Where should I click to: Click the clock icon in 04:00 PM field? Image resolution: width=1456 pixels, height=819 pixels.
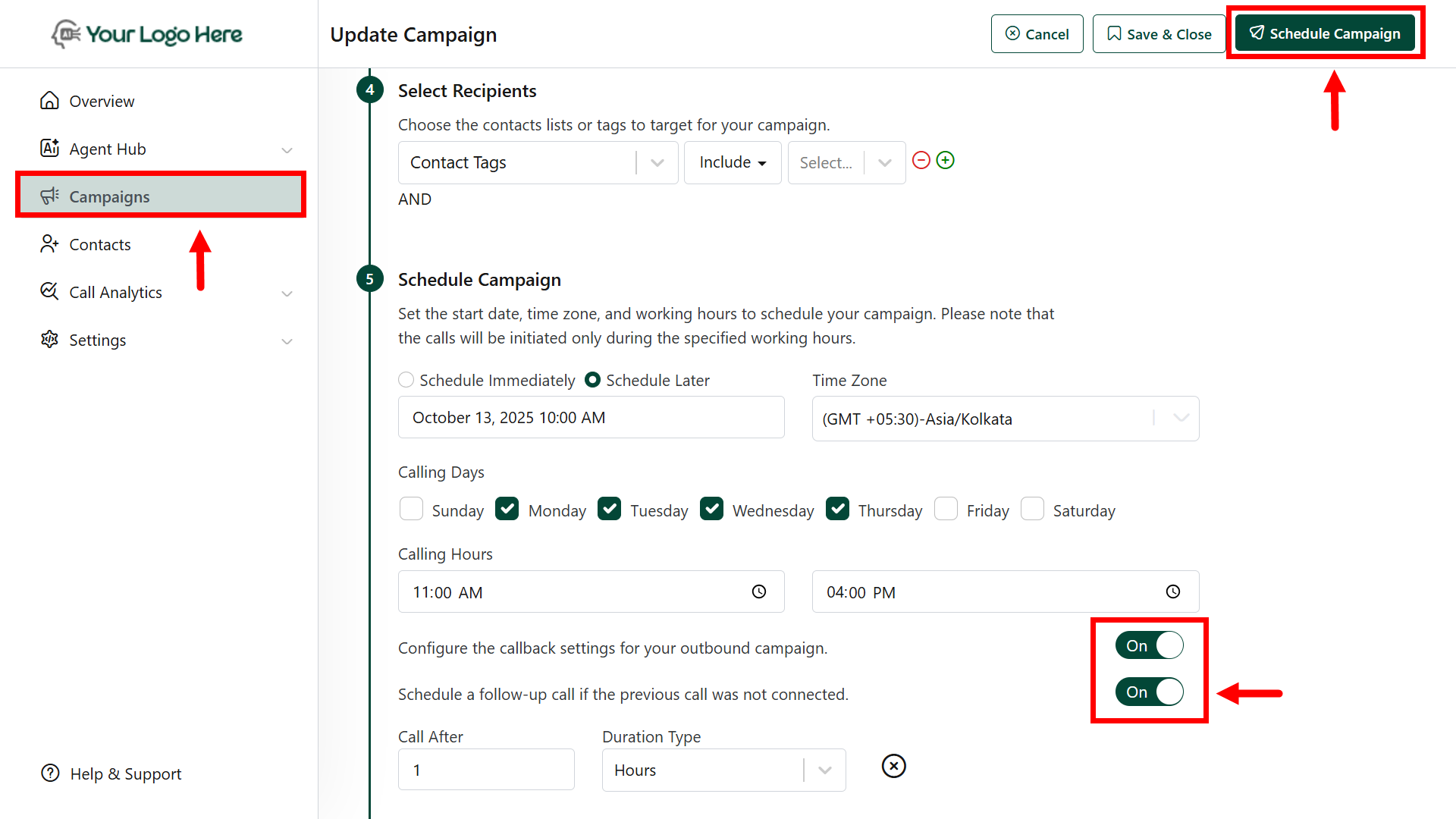pyautogui.click(x=1173, y=592)
